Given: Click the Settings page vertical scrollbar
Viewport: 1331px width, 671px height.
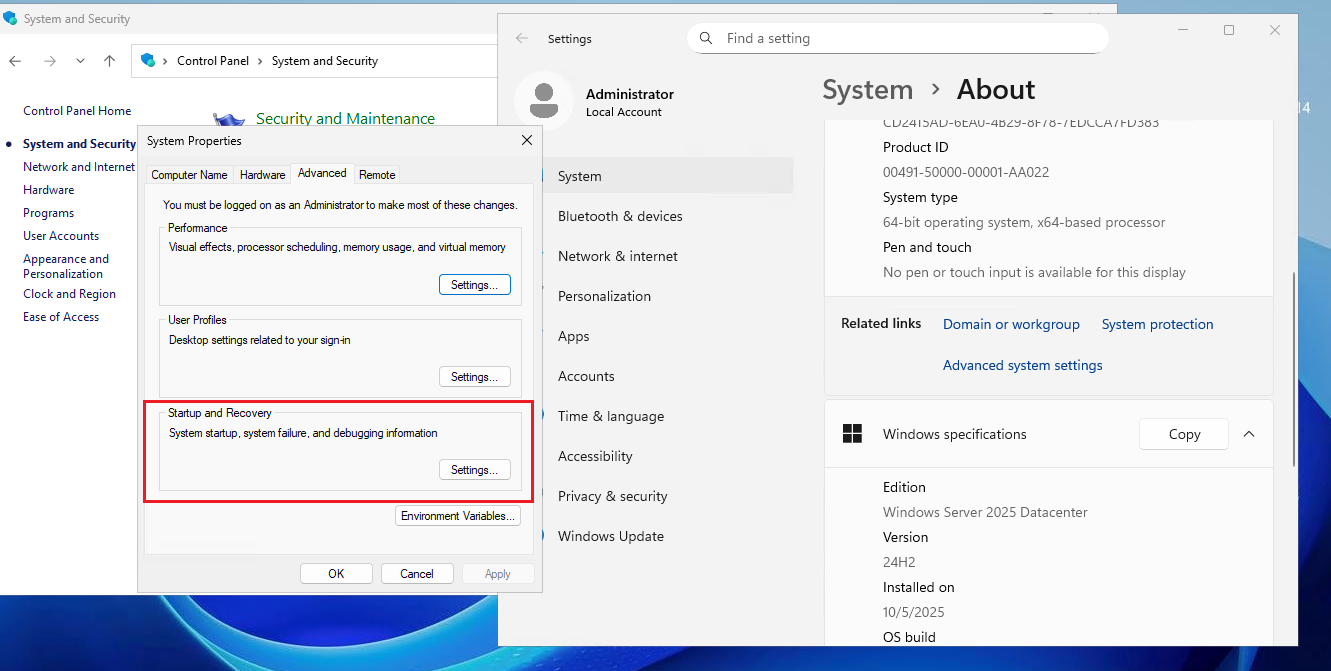Looking at the screenshot, I should coord(1294,370).
